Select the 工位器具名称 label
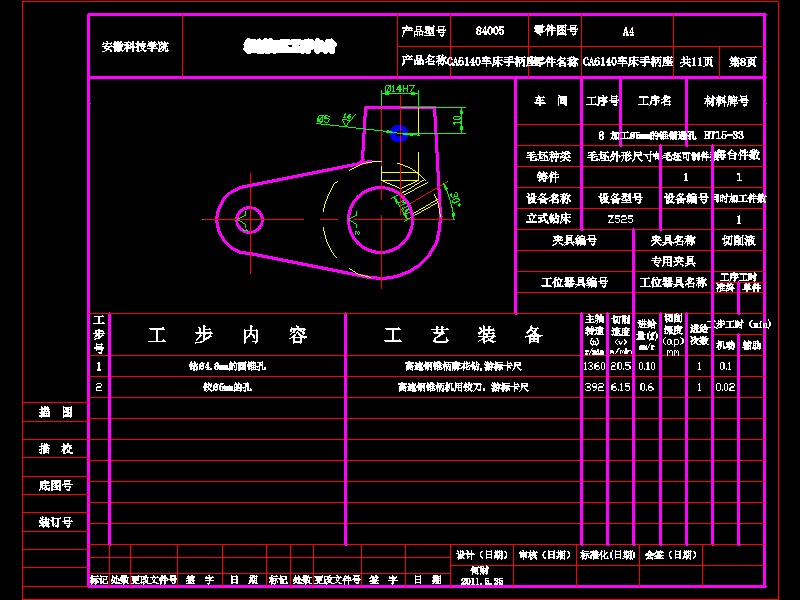Image resolution: width=800 pixels, height=600 pixels. [x=673, y=282]
